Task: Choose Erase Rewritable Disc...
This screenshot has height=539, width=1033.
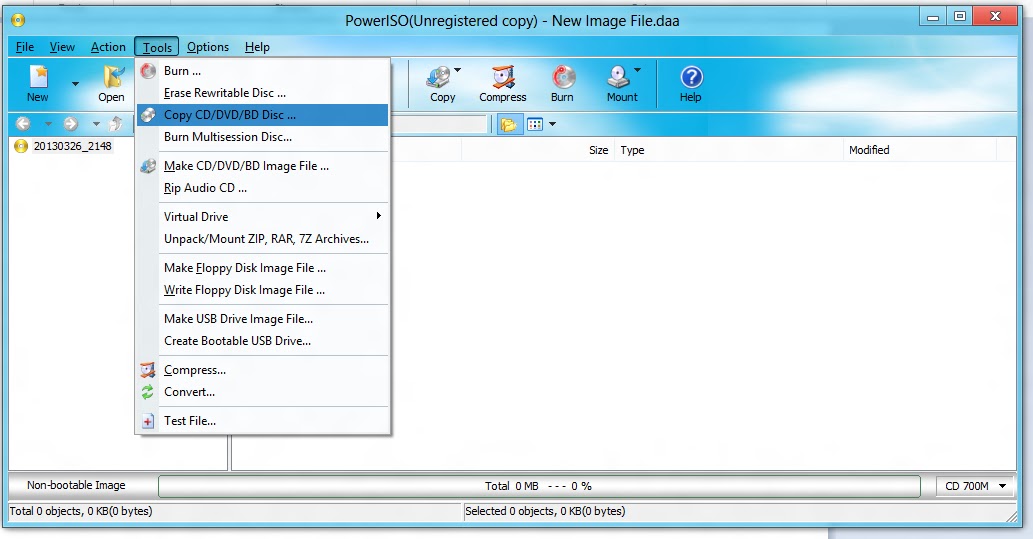Action: [263, 93]
